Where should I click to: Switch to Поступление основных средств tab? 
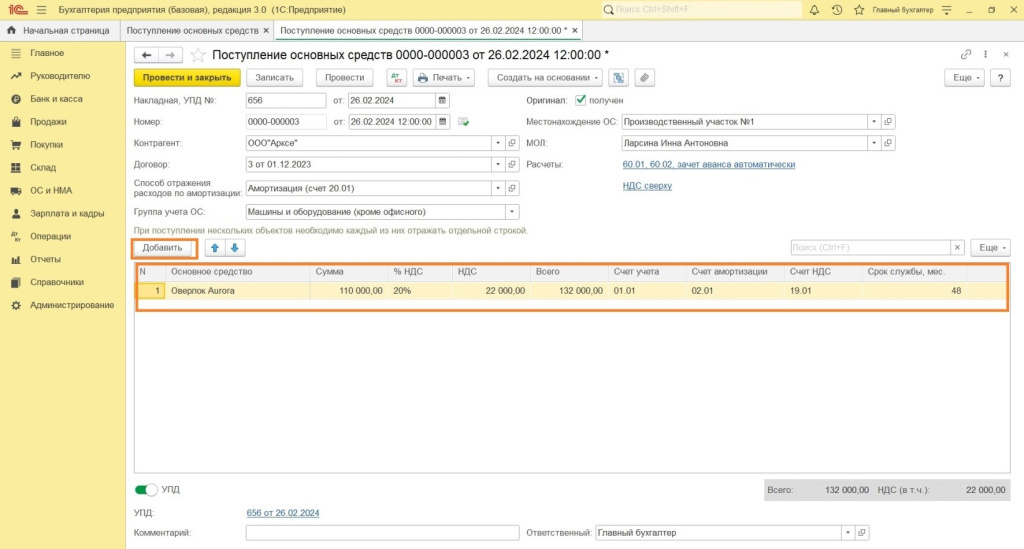192,31
